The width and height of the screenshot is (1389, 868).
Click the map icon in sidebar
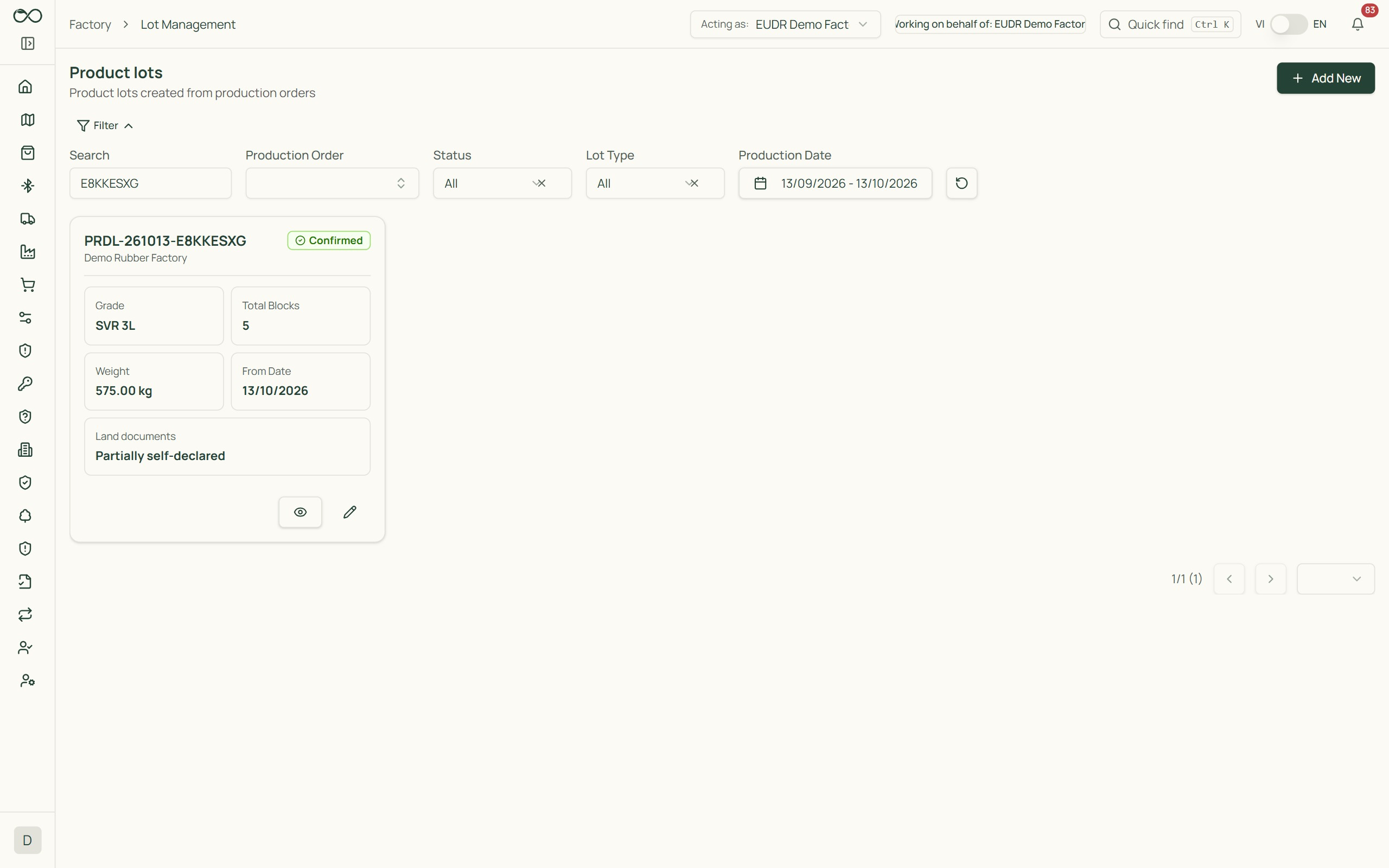(27, 119)
